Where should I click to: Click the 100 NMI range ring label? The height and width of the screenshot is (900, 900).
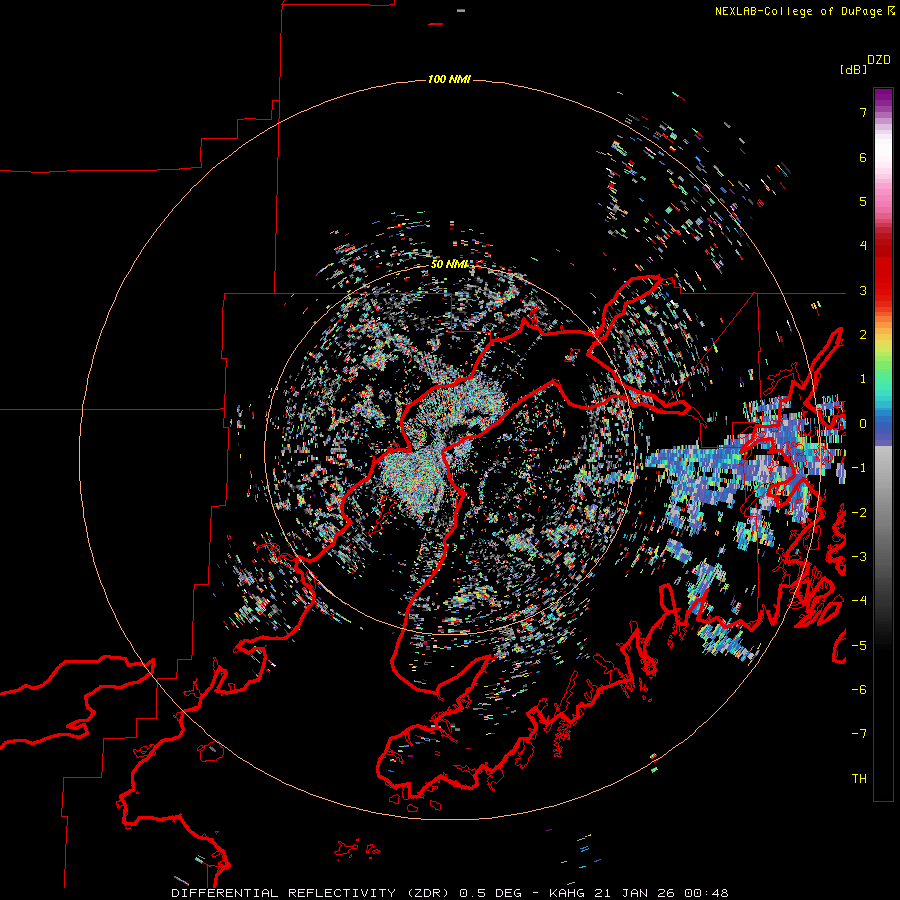tap(449, 79)
